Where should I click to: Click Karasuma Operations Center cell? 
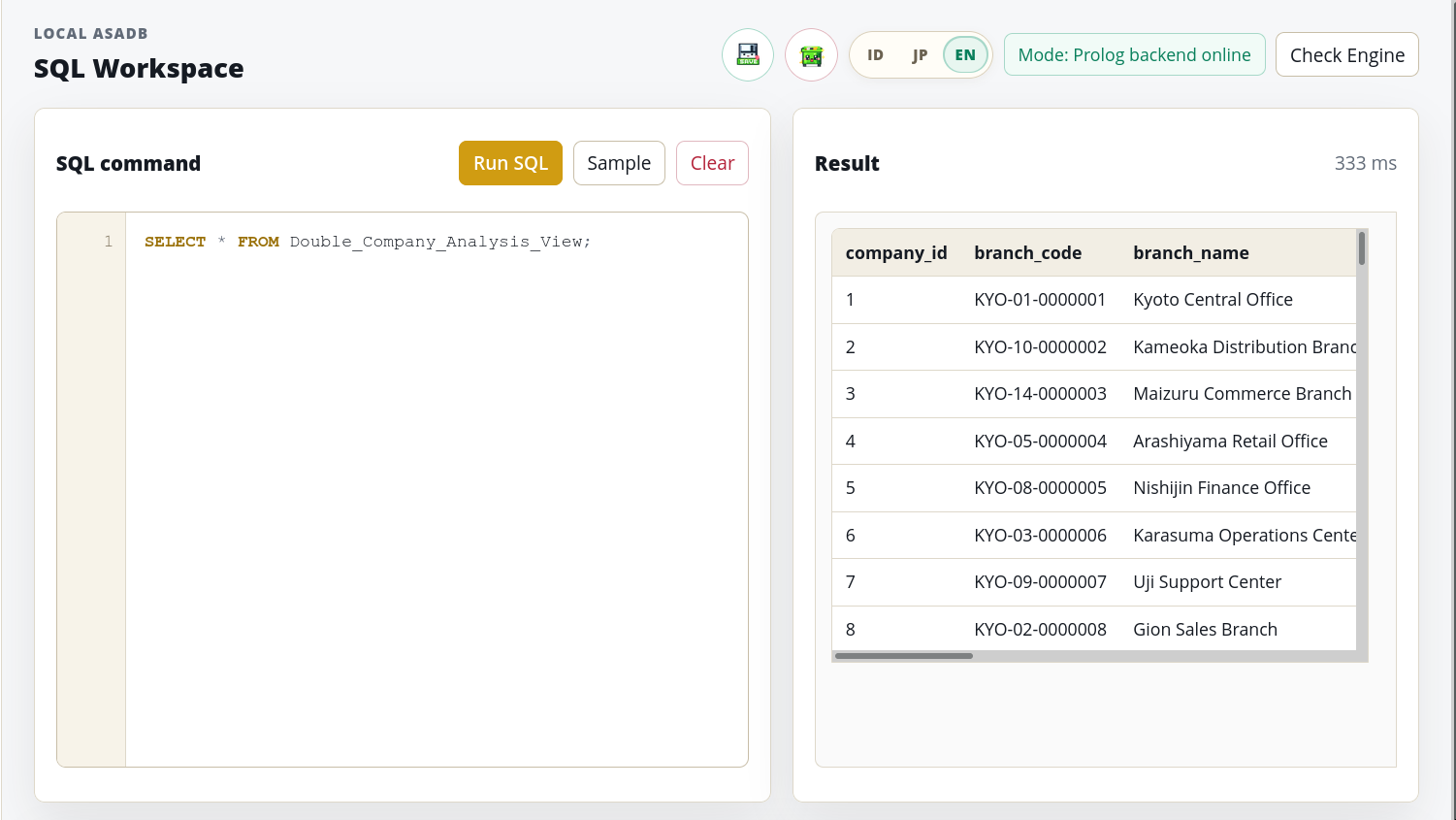pyautogui.click(x=1238, y=536)
